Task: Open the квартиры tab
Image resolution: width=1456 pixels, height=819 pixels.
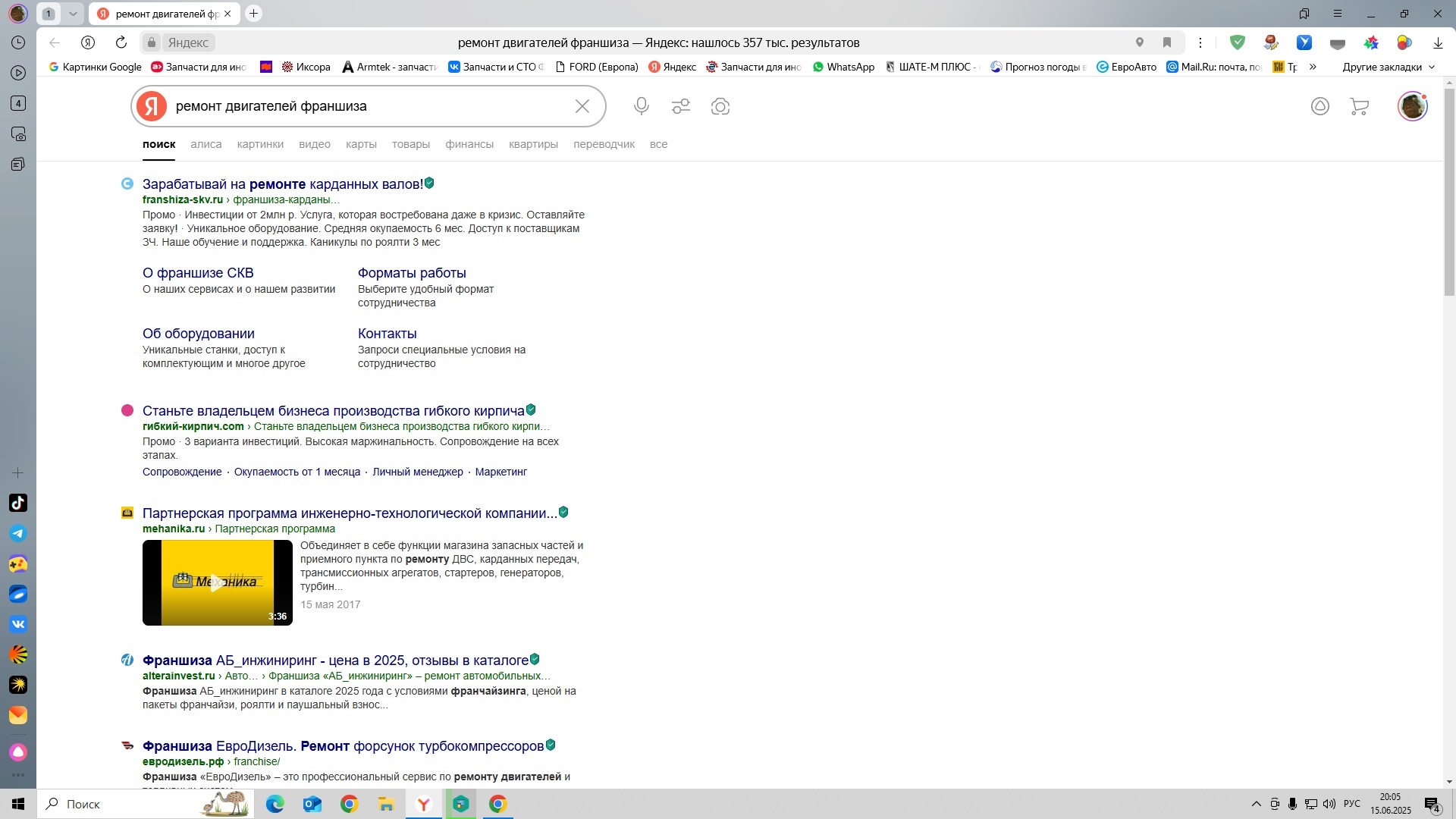Action: pos(534,144)
